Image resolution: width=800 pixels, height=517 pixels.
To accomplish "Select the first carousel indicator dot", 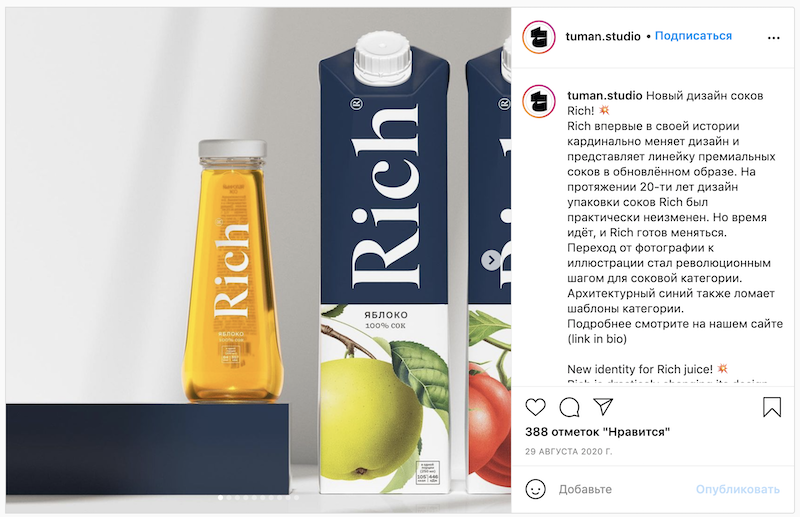I will (x=220, y=498).
